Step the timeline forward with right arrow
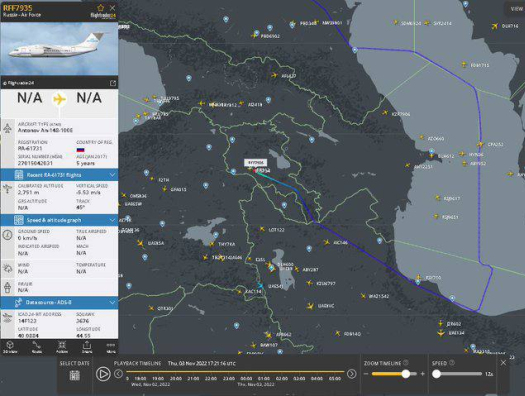The height and width of the screenshot is (396, 525). pos(351,374)
